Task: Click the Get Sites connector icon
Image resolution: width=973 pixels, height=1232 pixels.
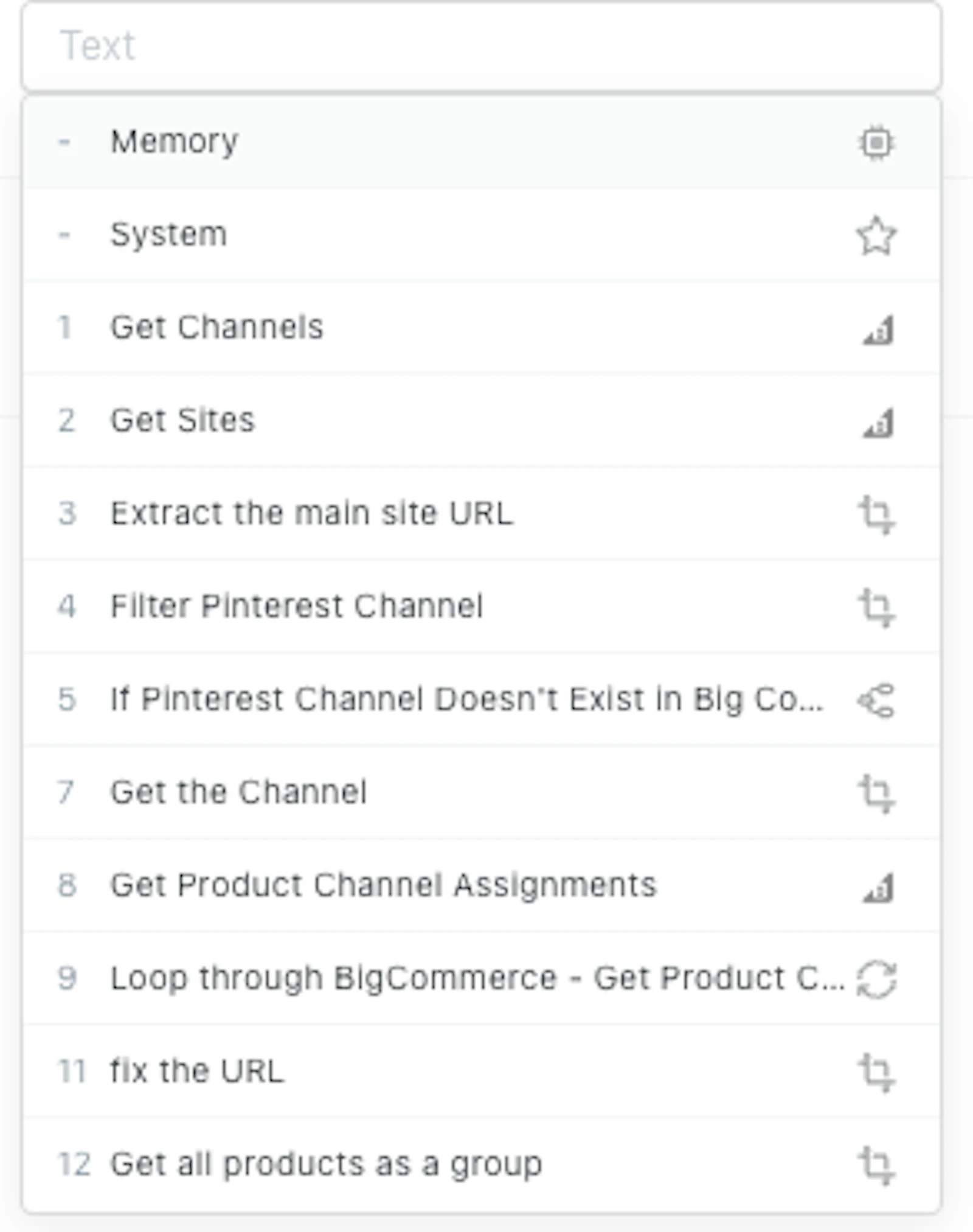Action: [878, 423]
